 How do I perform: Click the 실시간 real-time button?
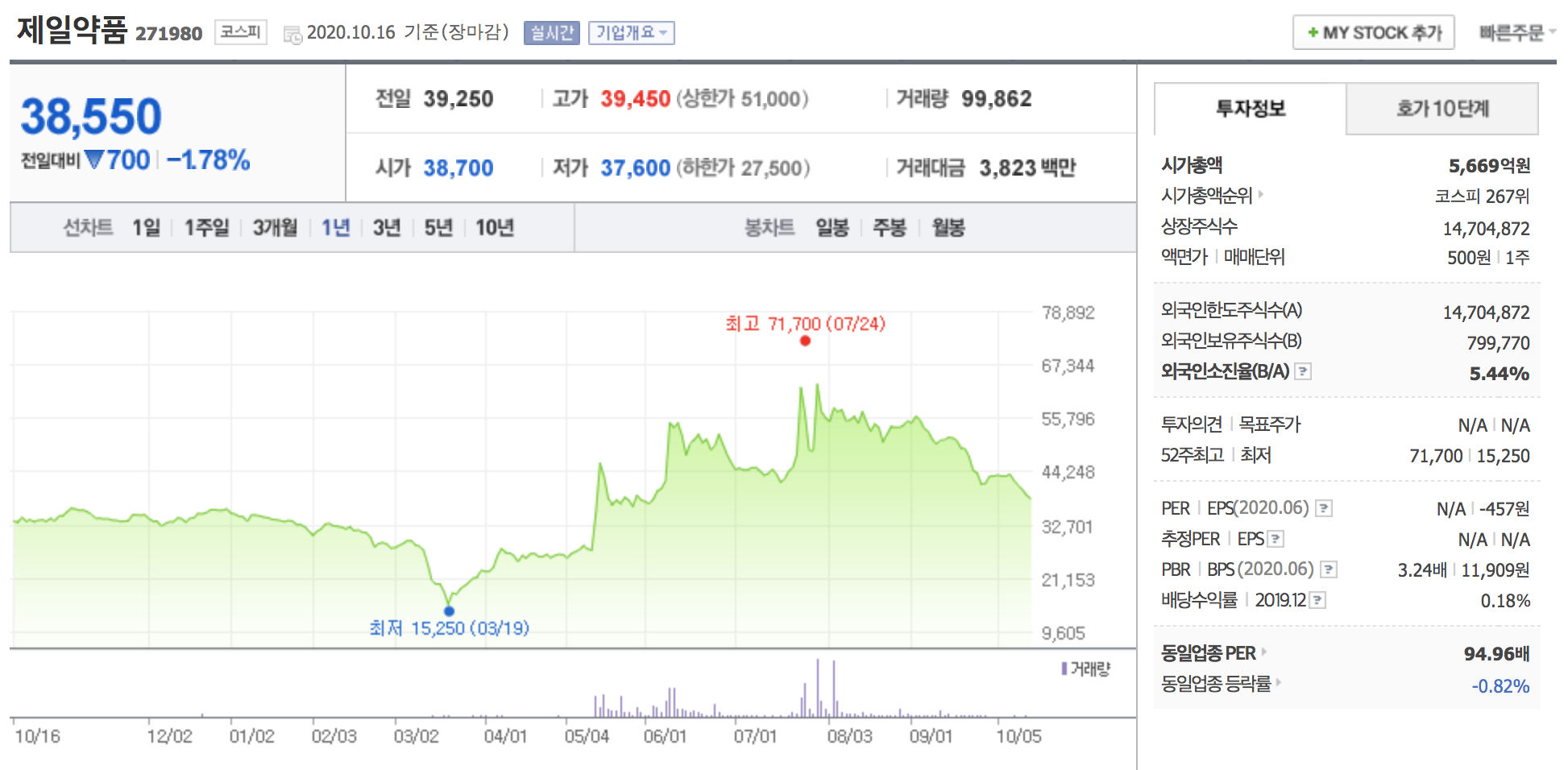pyautogui.click(x=552, y=33)
